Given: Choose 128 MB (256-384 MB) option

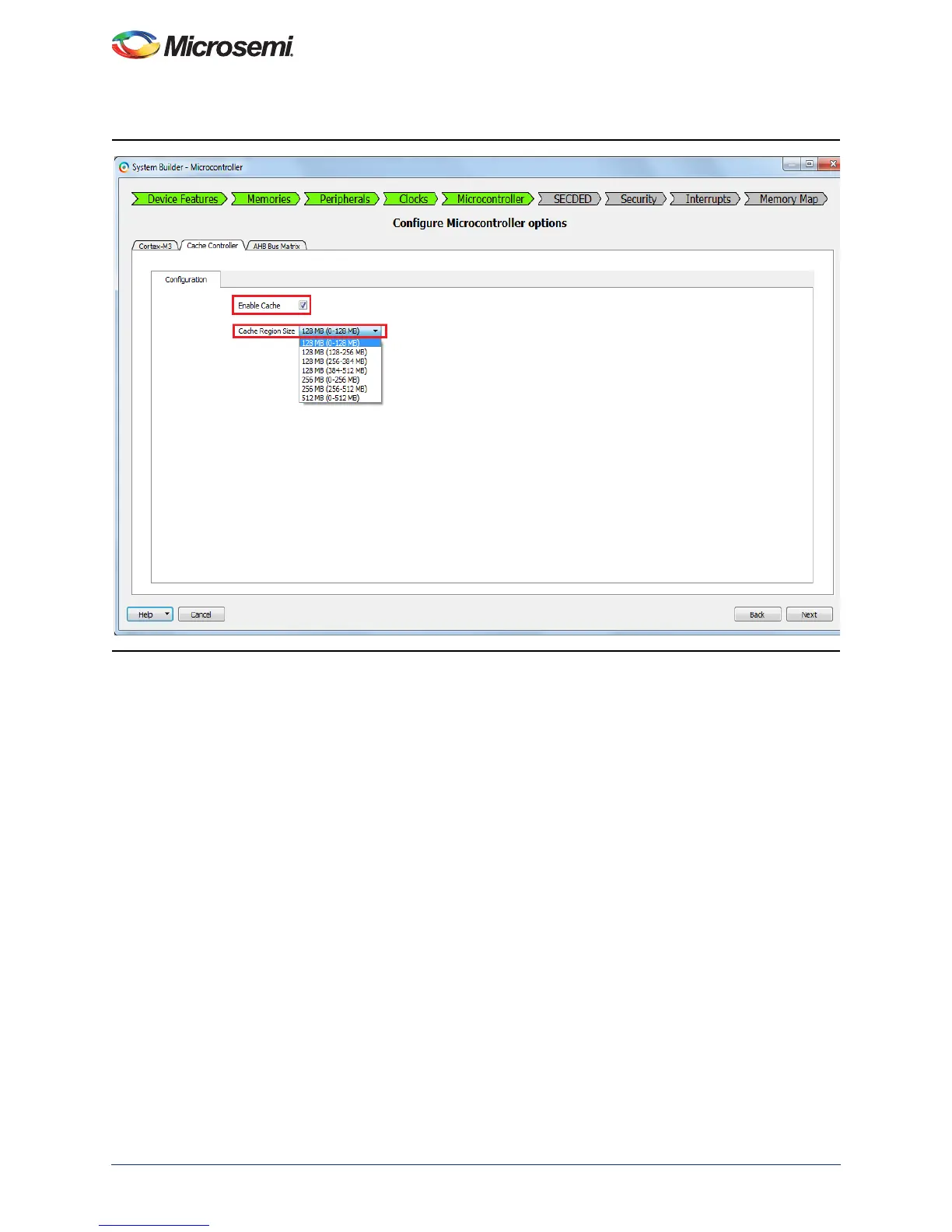Looking at the screenshot, I should pos(340,362).
